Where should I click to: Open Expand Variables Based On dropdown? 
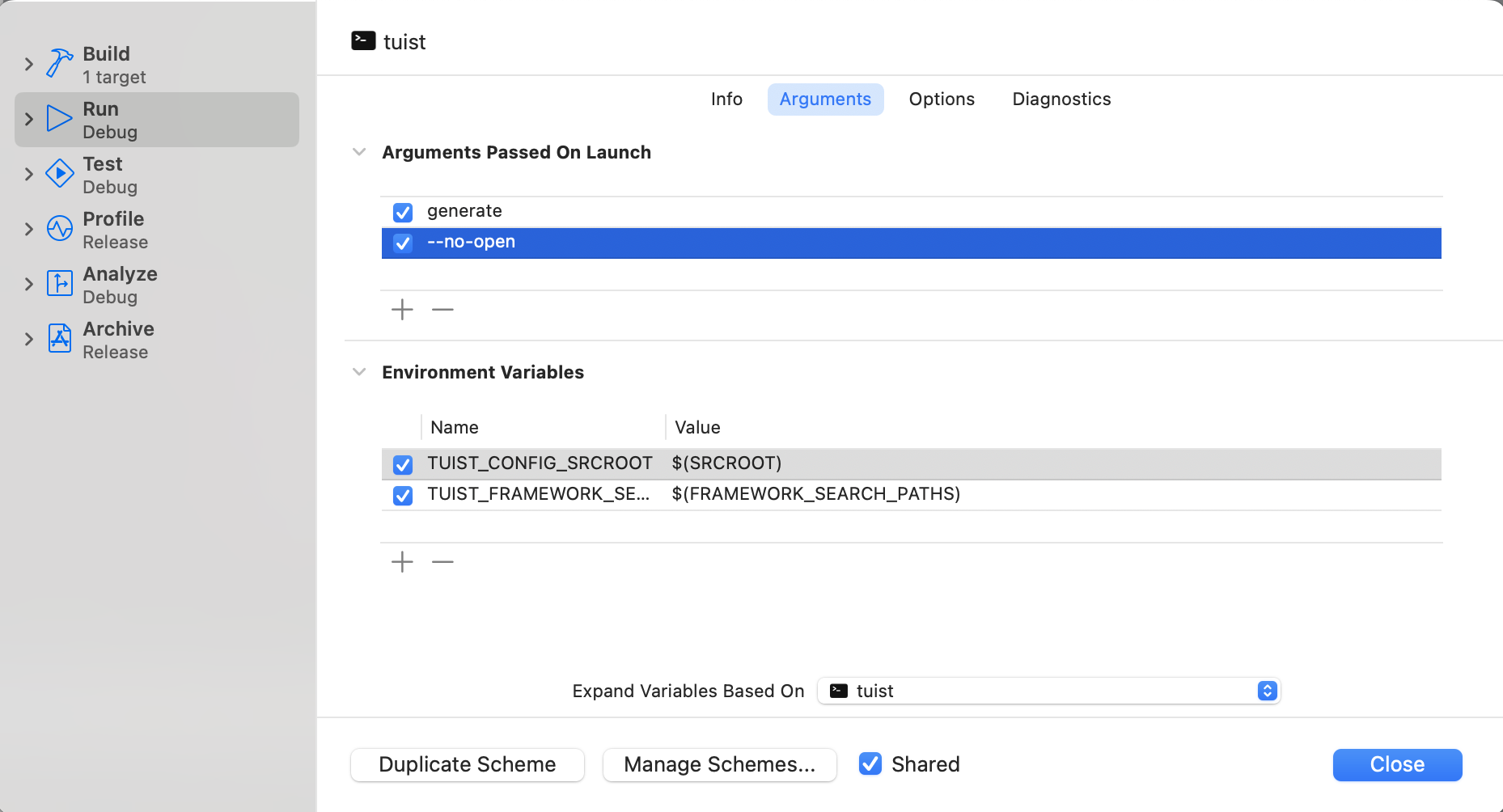click(1048, 691)
